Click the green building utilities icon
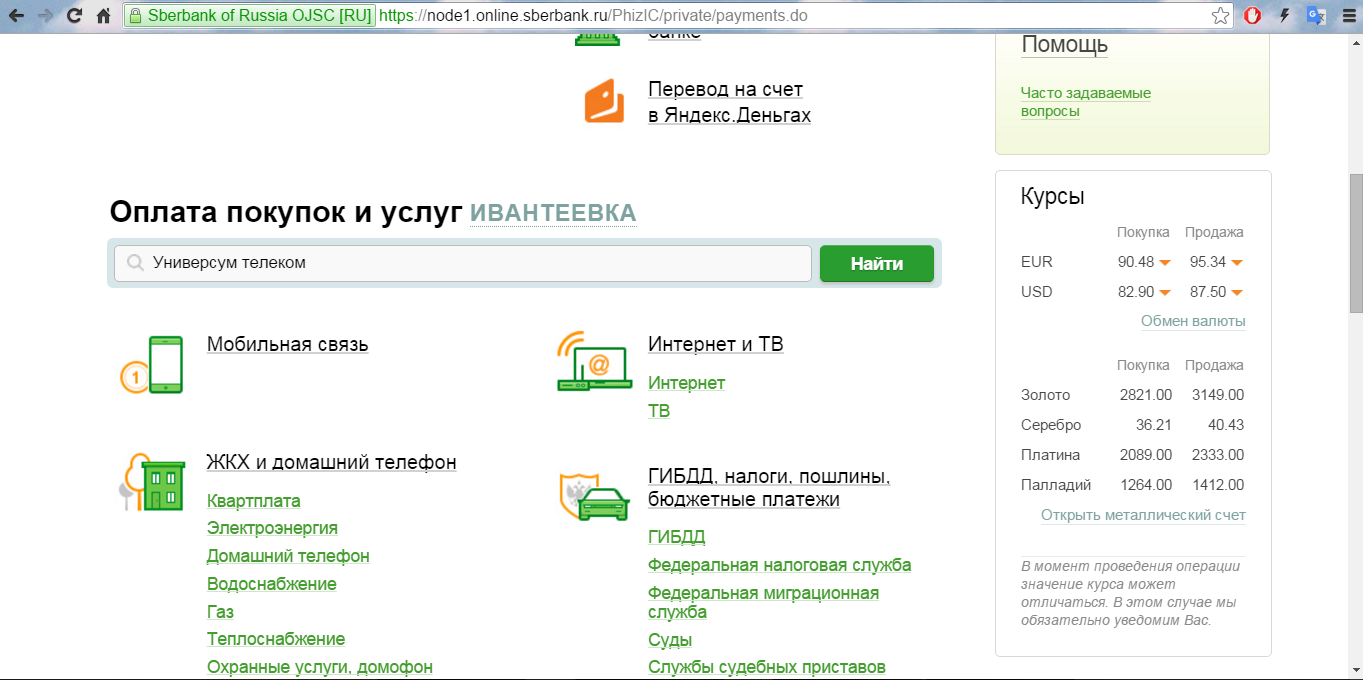 (152, 482)
